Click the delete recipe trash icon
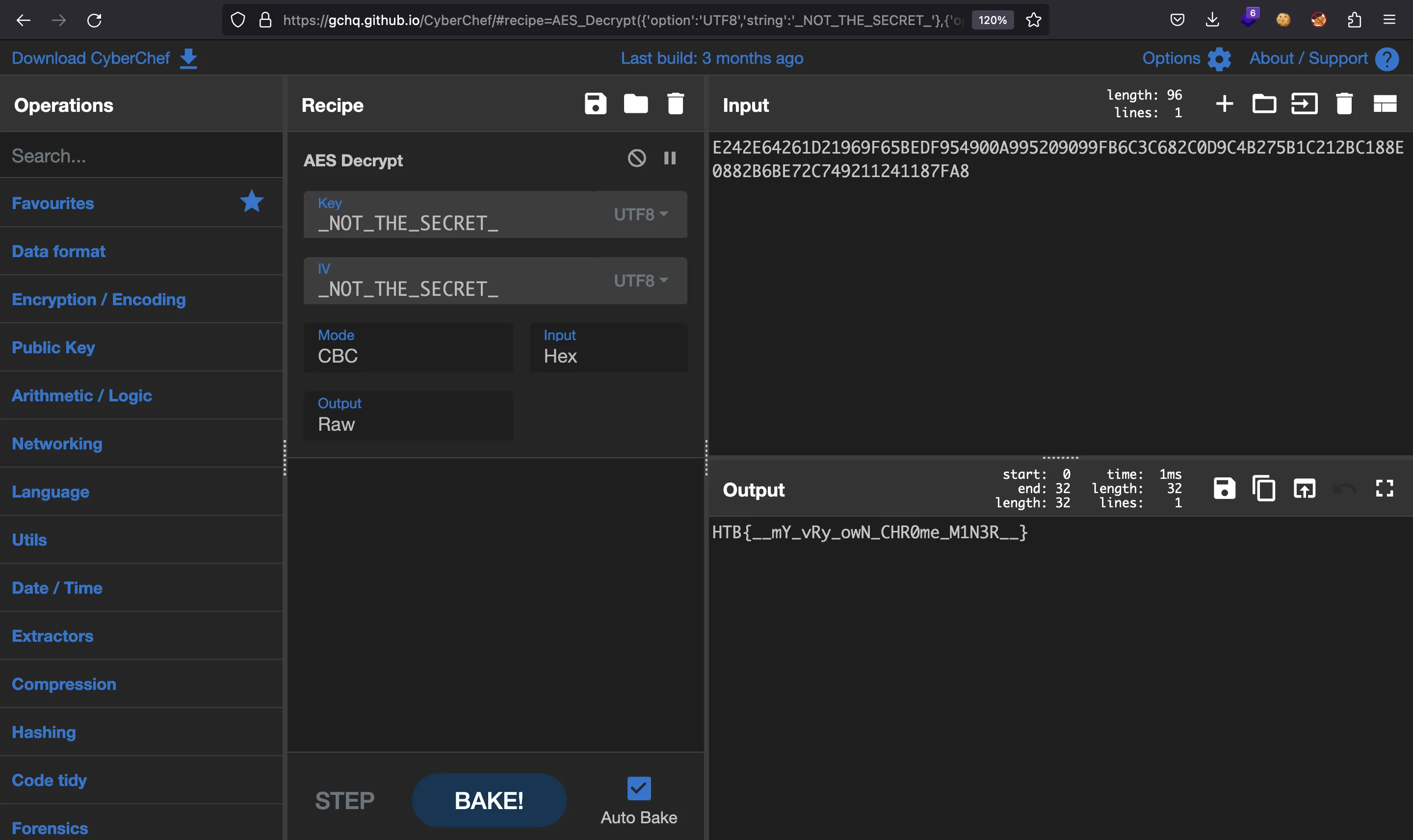 click(x=675, y=103)
